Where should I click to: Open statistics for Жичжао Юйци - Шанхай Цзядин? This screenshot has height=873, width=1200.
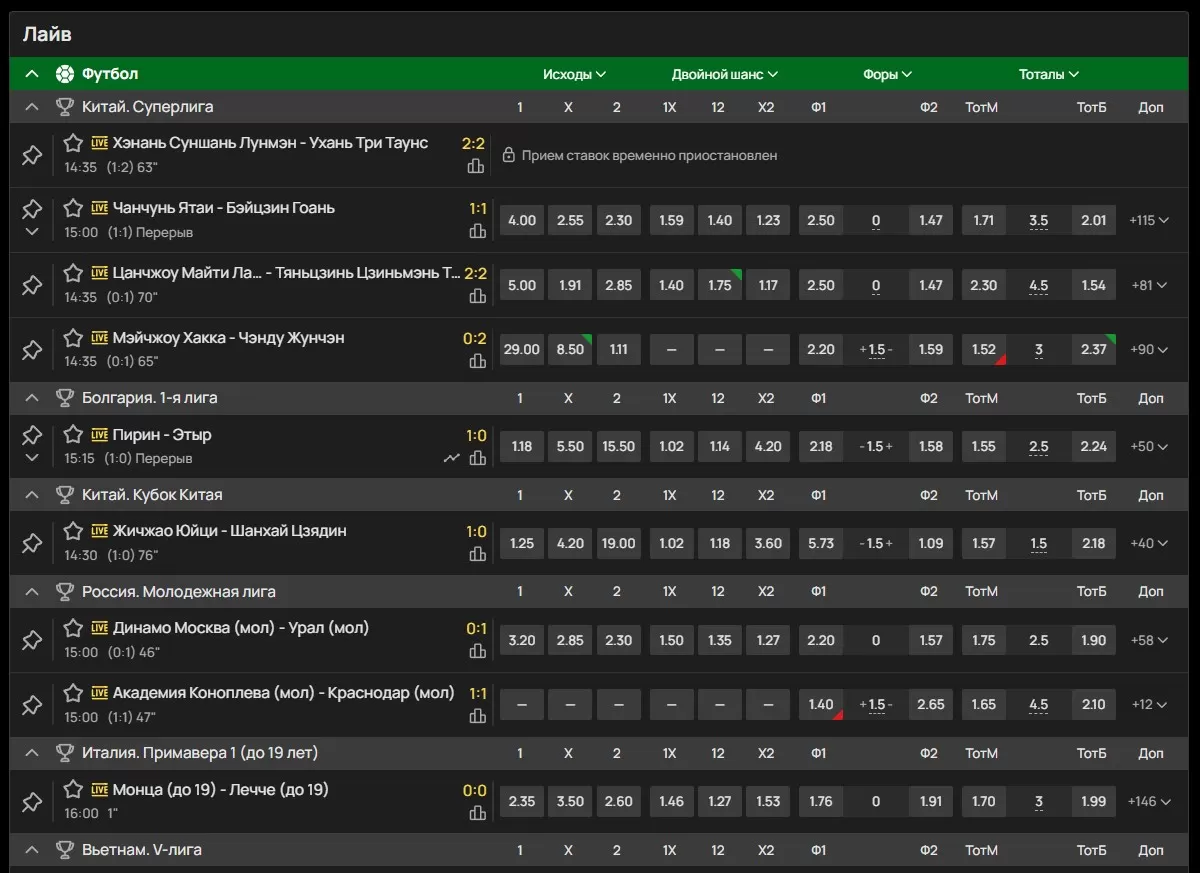click(x=477, y=554)
